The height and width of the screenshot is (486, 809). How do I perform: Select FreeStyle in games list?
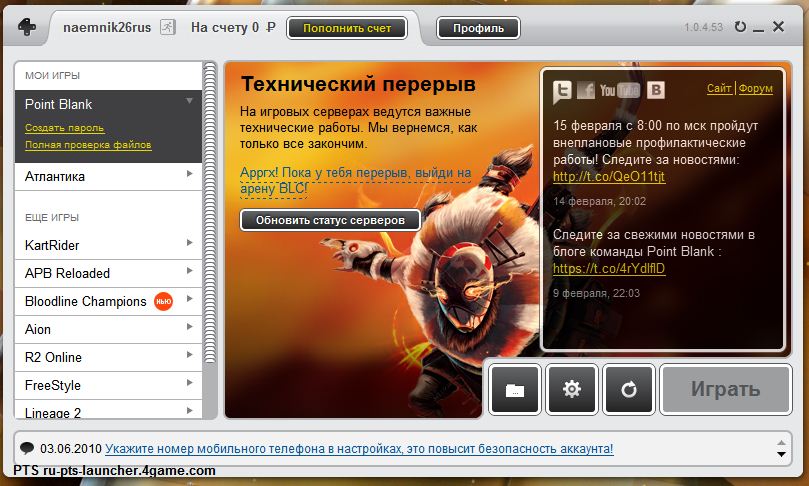coord(108,385)
